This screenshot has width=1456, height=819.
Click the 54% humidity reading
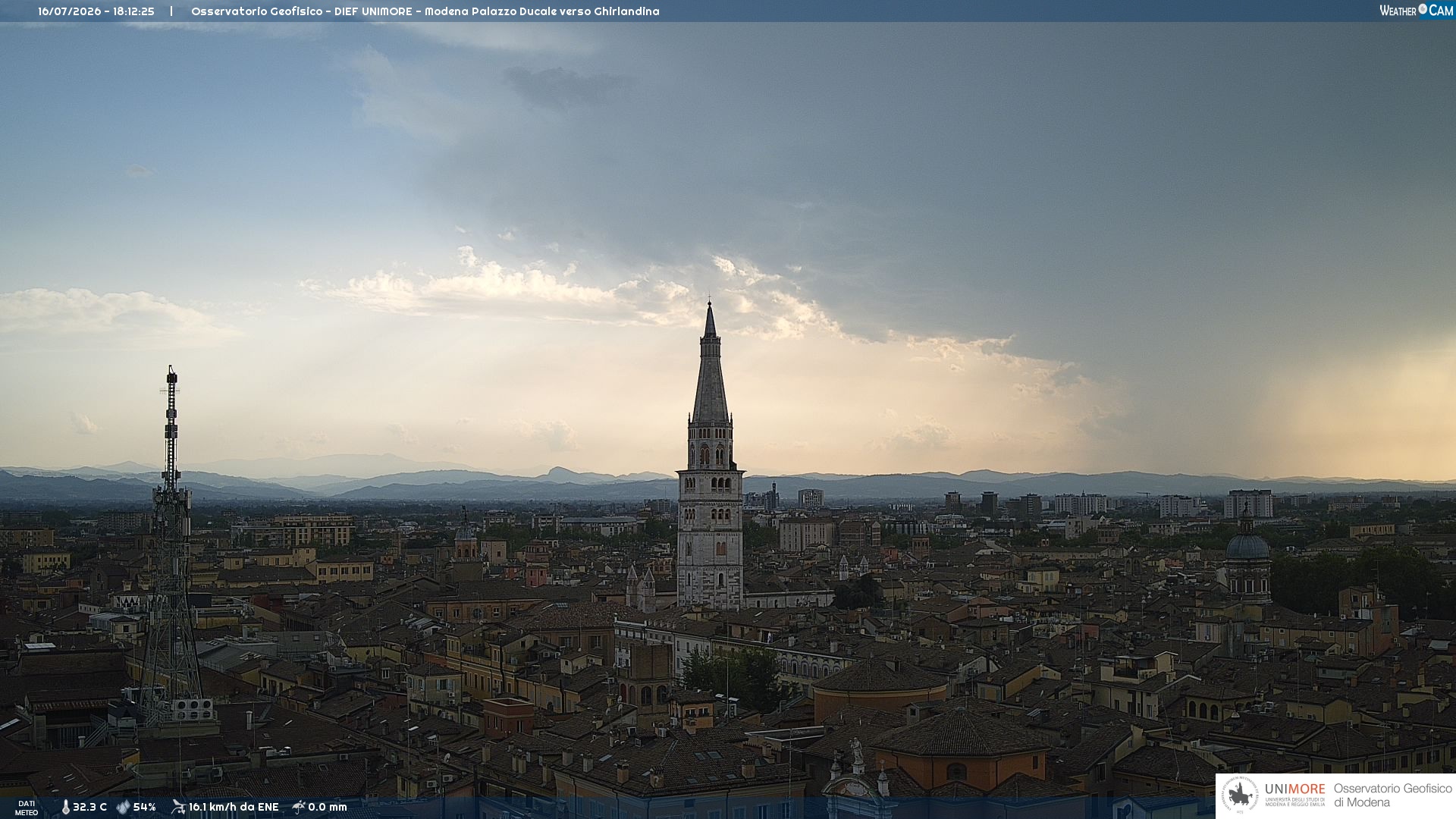tap(144, 807)
